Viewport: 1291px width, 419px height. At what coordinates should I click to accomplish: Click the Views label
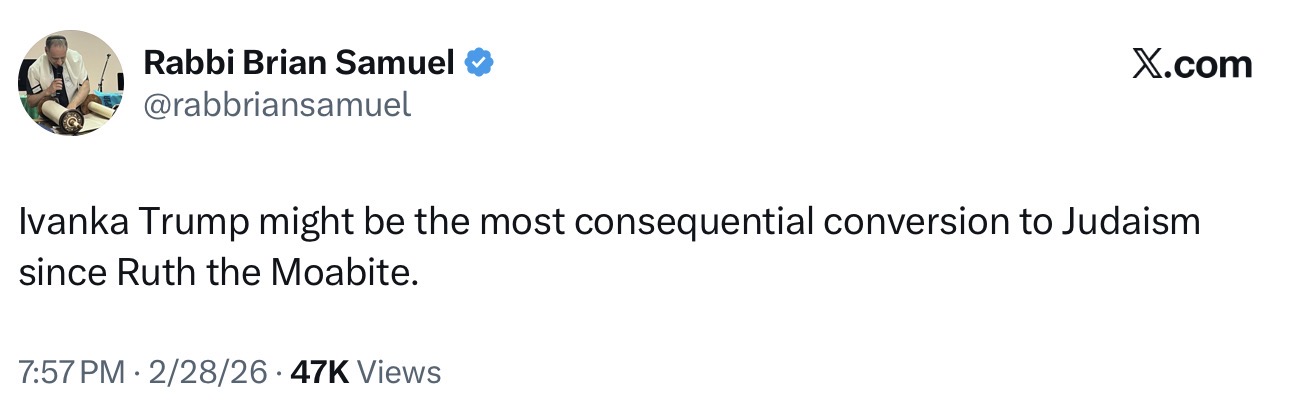(x=398, y=373)
